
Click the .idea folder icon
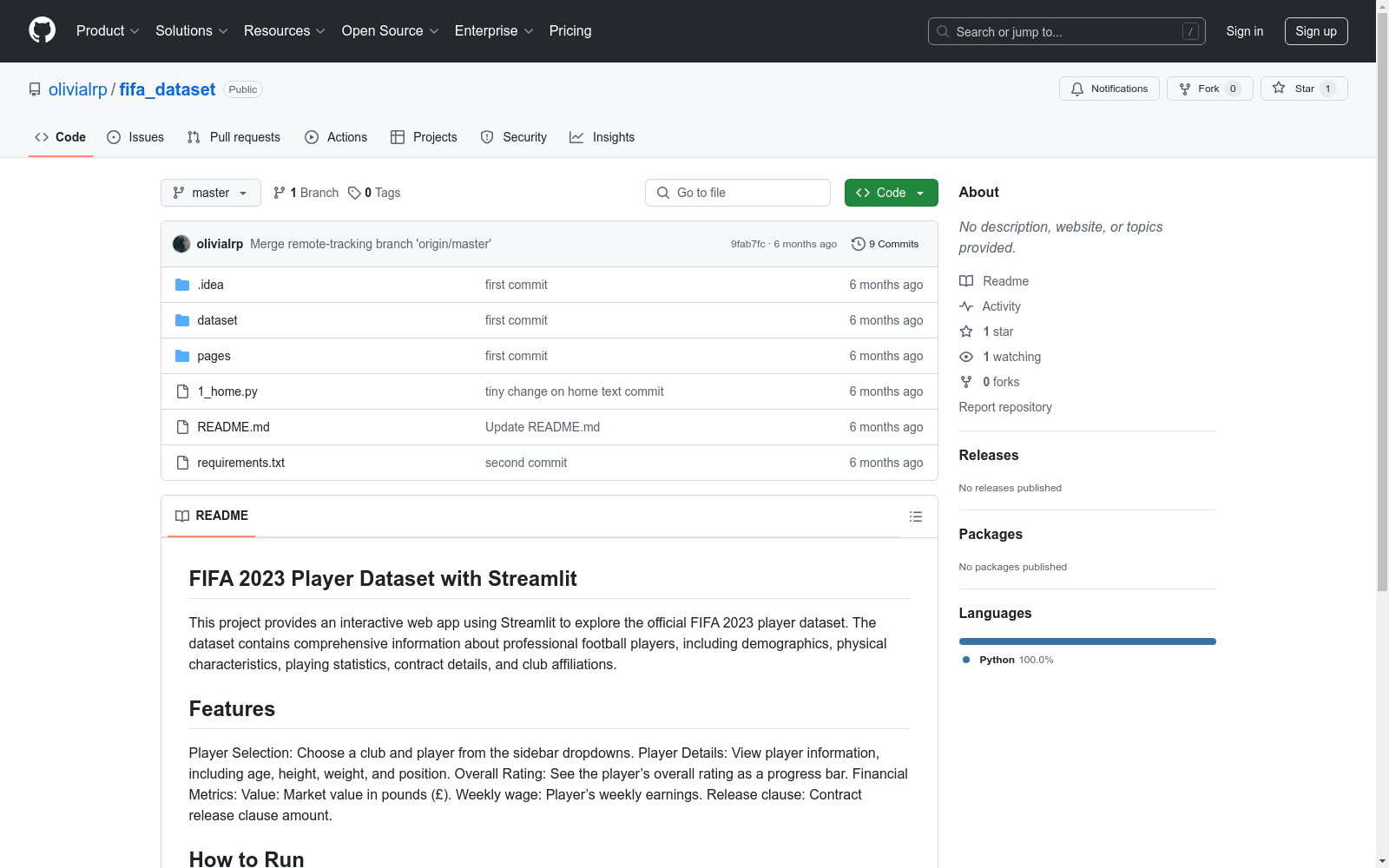[x=182, y=285]
